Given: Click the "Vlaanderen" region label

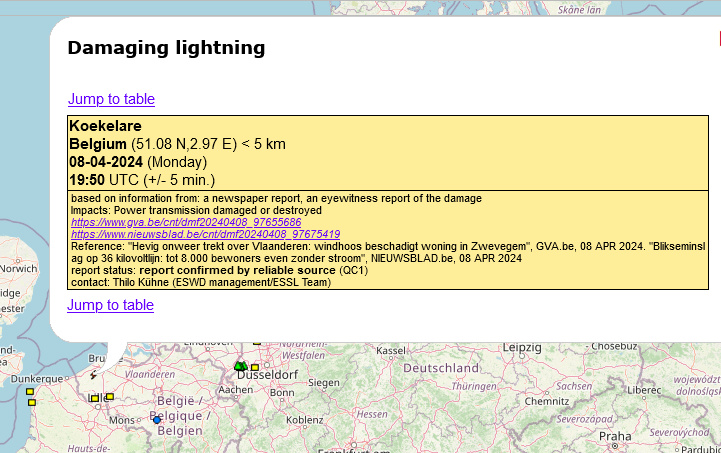Looking at the screenshot, I should coord(150,374).
